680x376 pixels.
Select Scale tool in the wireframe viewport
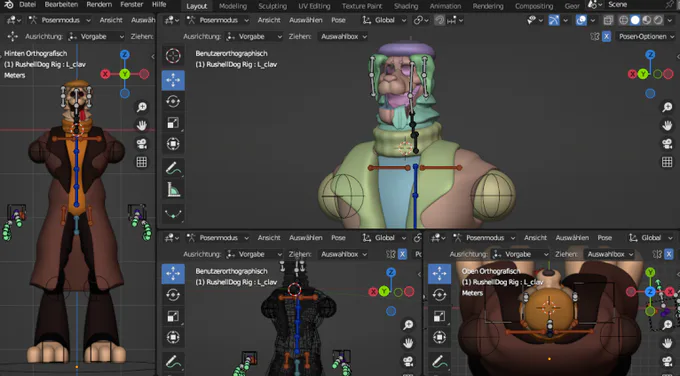(x=173, y=317)
